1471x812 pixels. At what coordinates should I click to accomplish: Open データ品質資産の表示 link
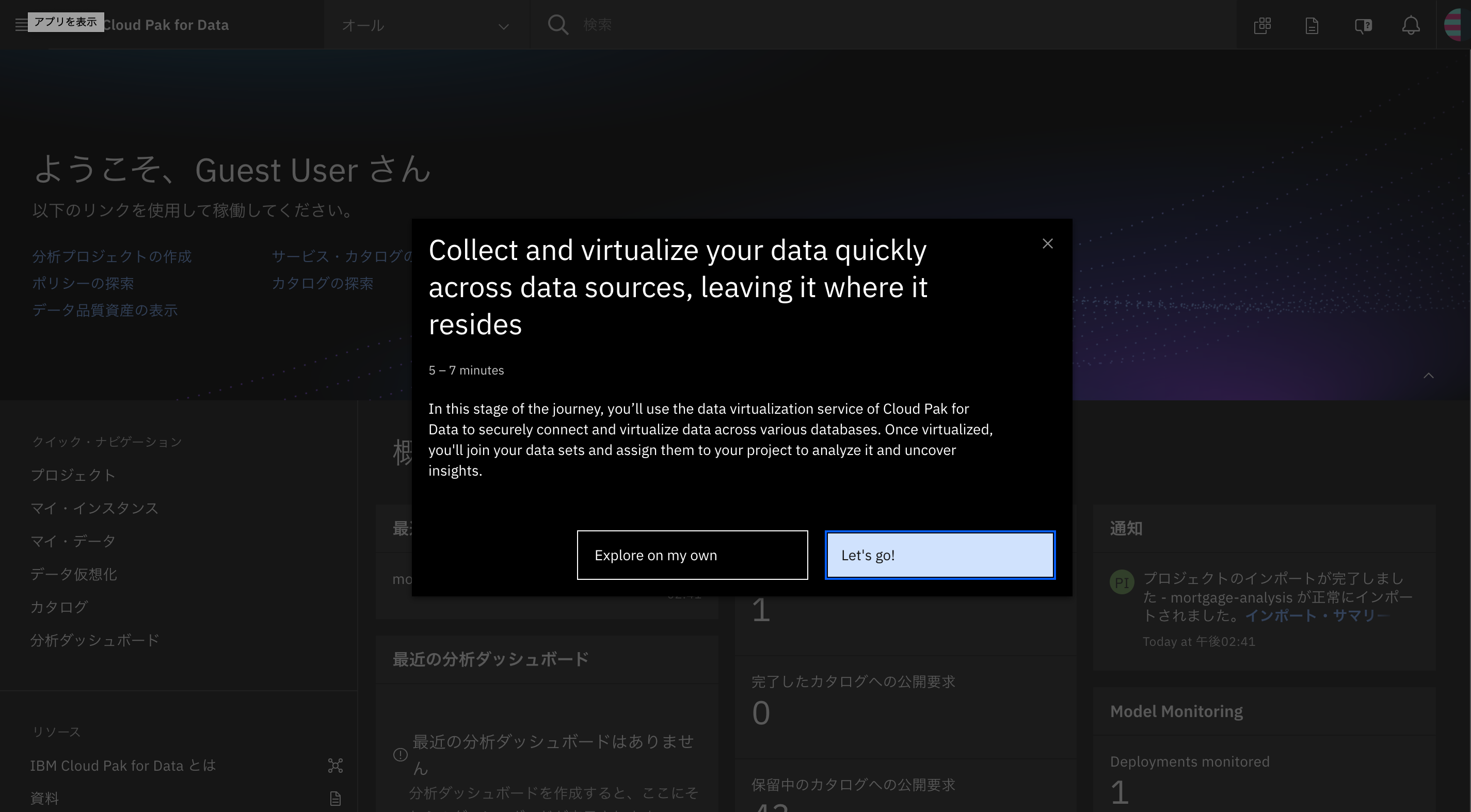(105, 310)
